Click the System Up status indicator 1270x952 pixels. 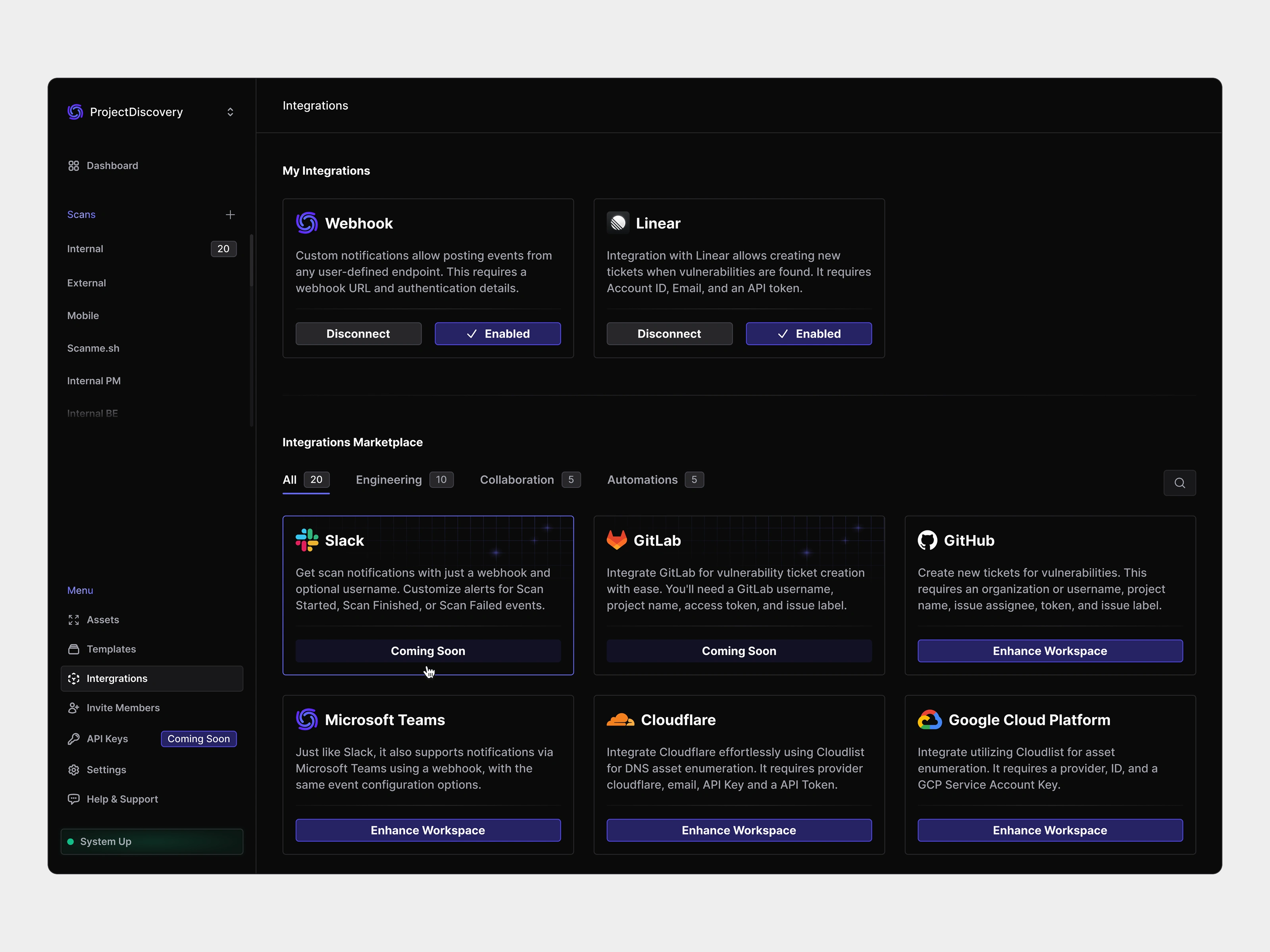pos(152,842)
